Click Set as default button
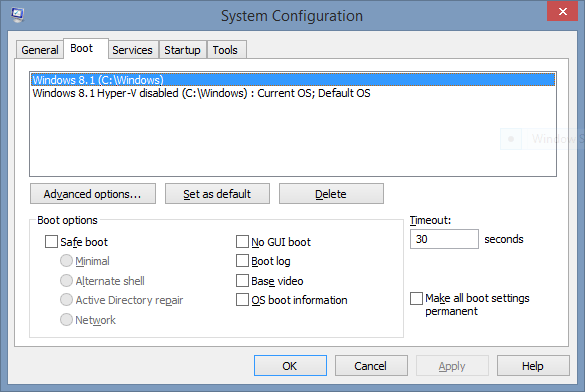This screenshot has height=392, width=585. pos(217,194)
